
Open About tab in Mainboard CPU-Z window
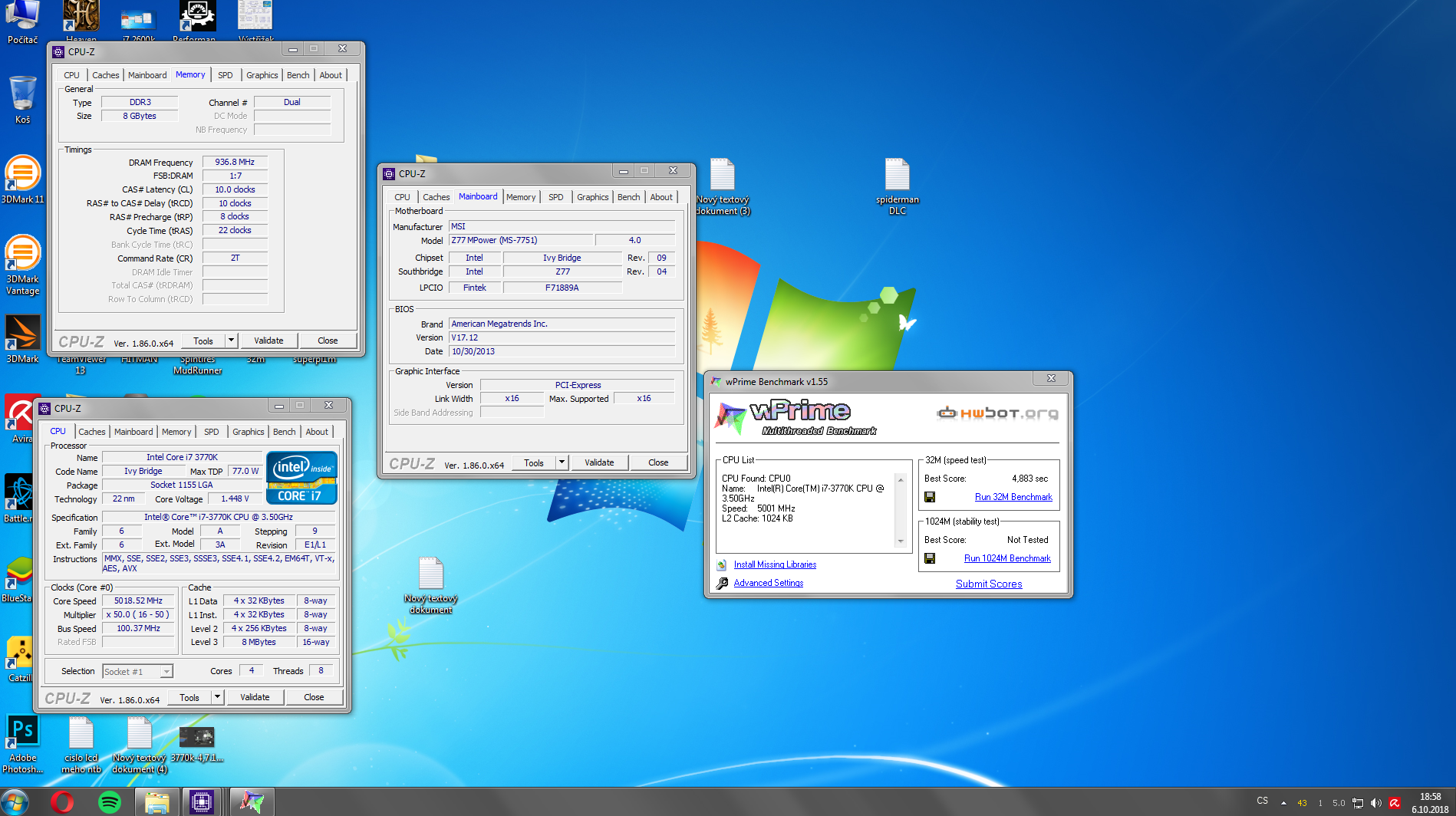pyautogui.click(x=661, y=197)
